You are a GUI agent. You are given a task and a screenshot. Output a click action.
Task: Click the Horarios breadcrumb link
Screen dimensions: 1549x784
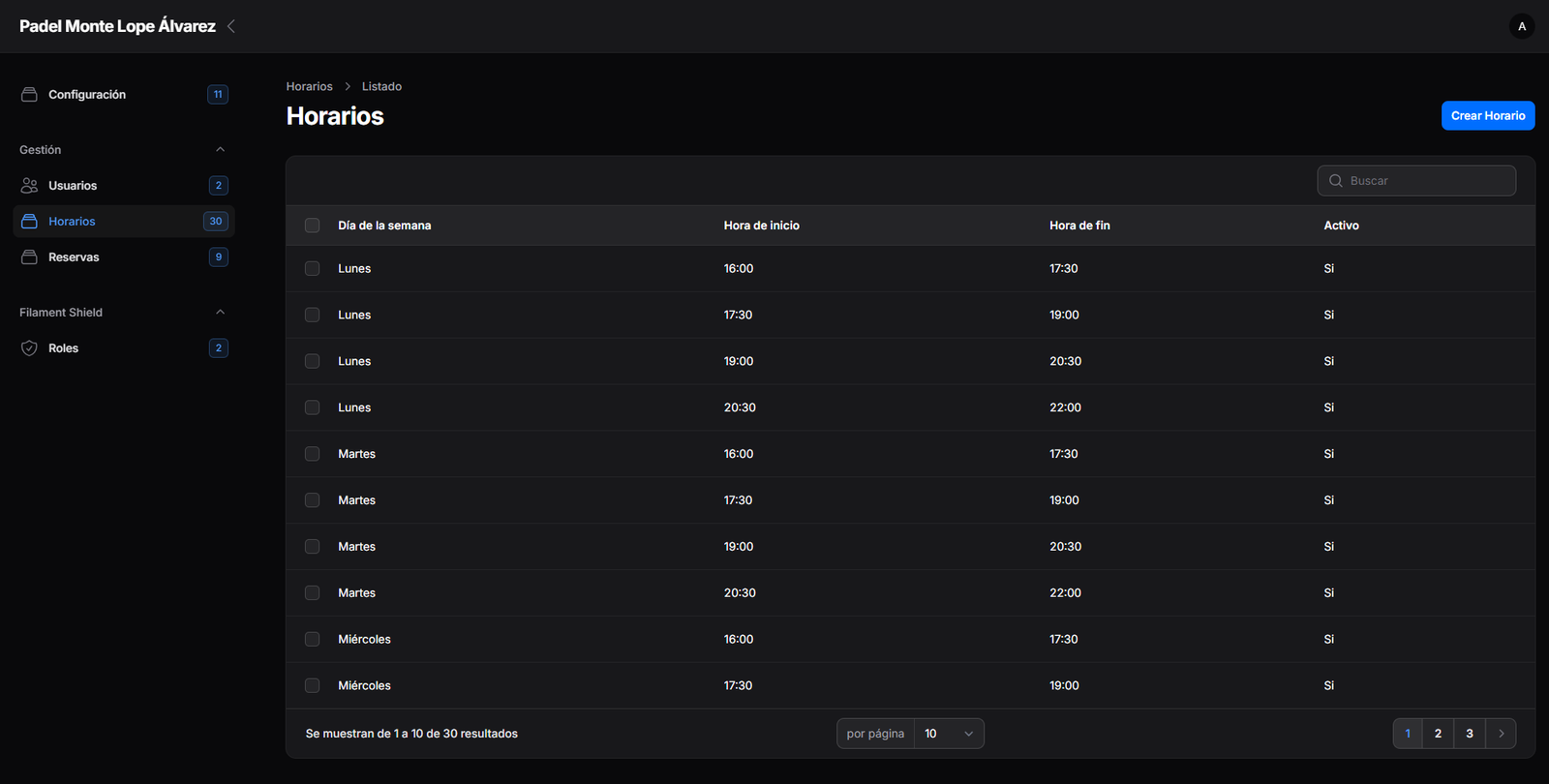(x=309, y=87)
